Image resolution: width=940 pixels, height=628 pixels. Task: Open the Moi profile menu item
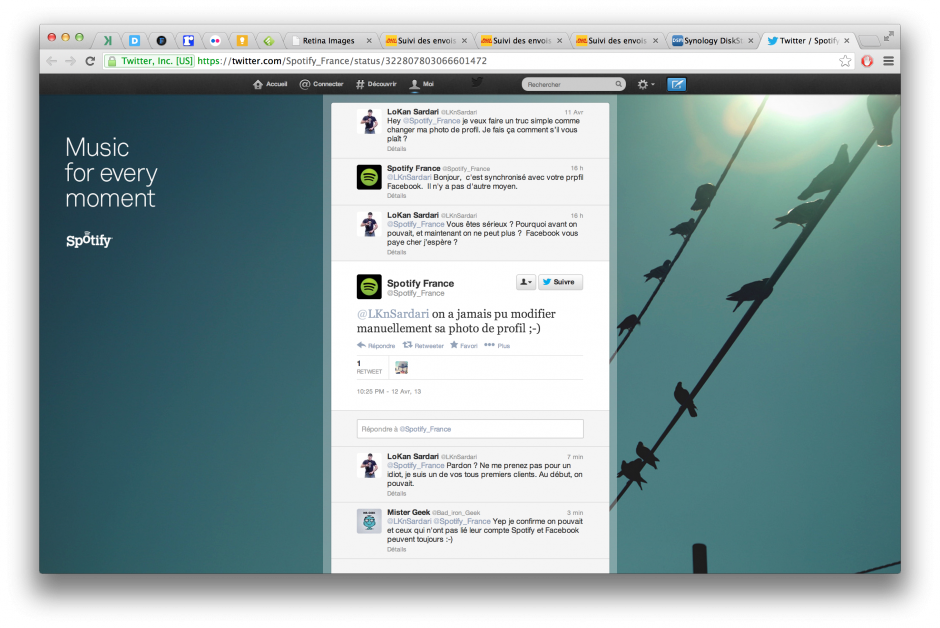(x=421, y=84)
